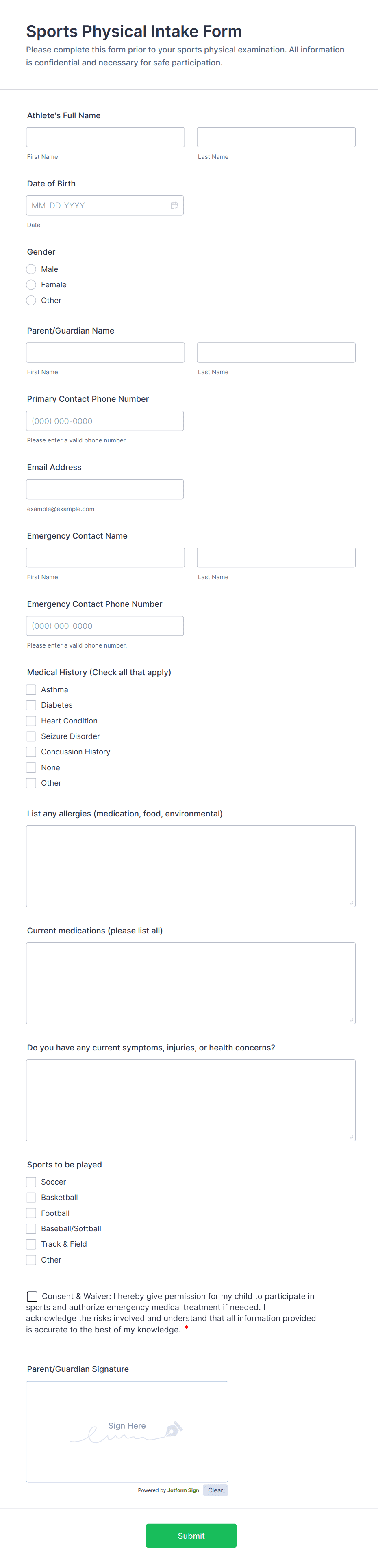378x1568 pixels.
Task: Click the Current medications text box
Action: [x=191, y=983]
